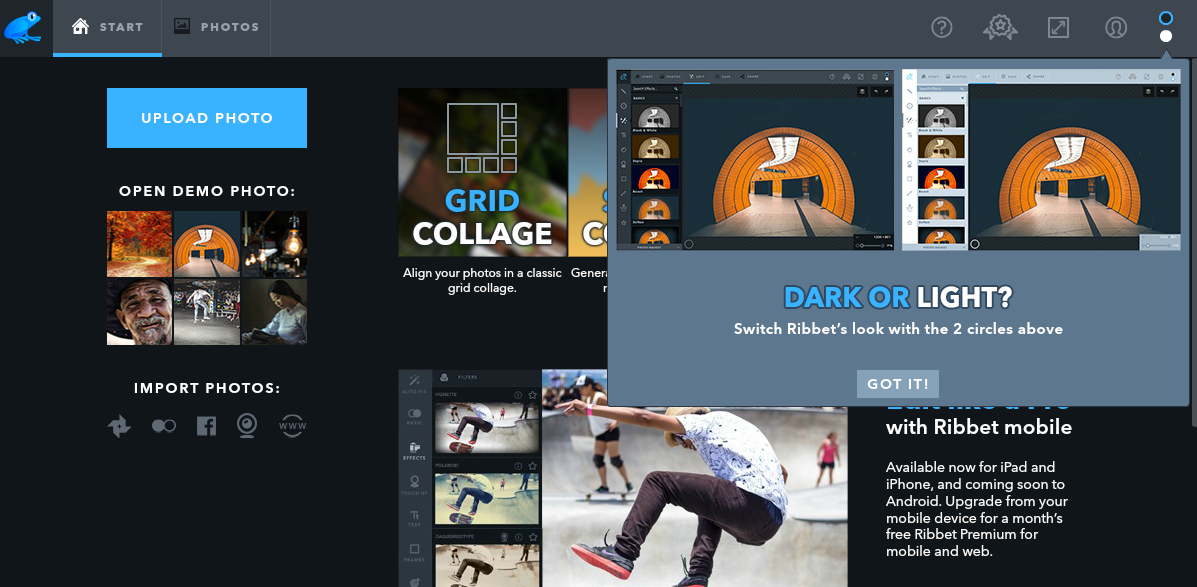Image resolution: width=1197 pixels, height=587 pixels.
Task: Import a photo using the webcam icon
Action: [248, 426]
